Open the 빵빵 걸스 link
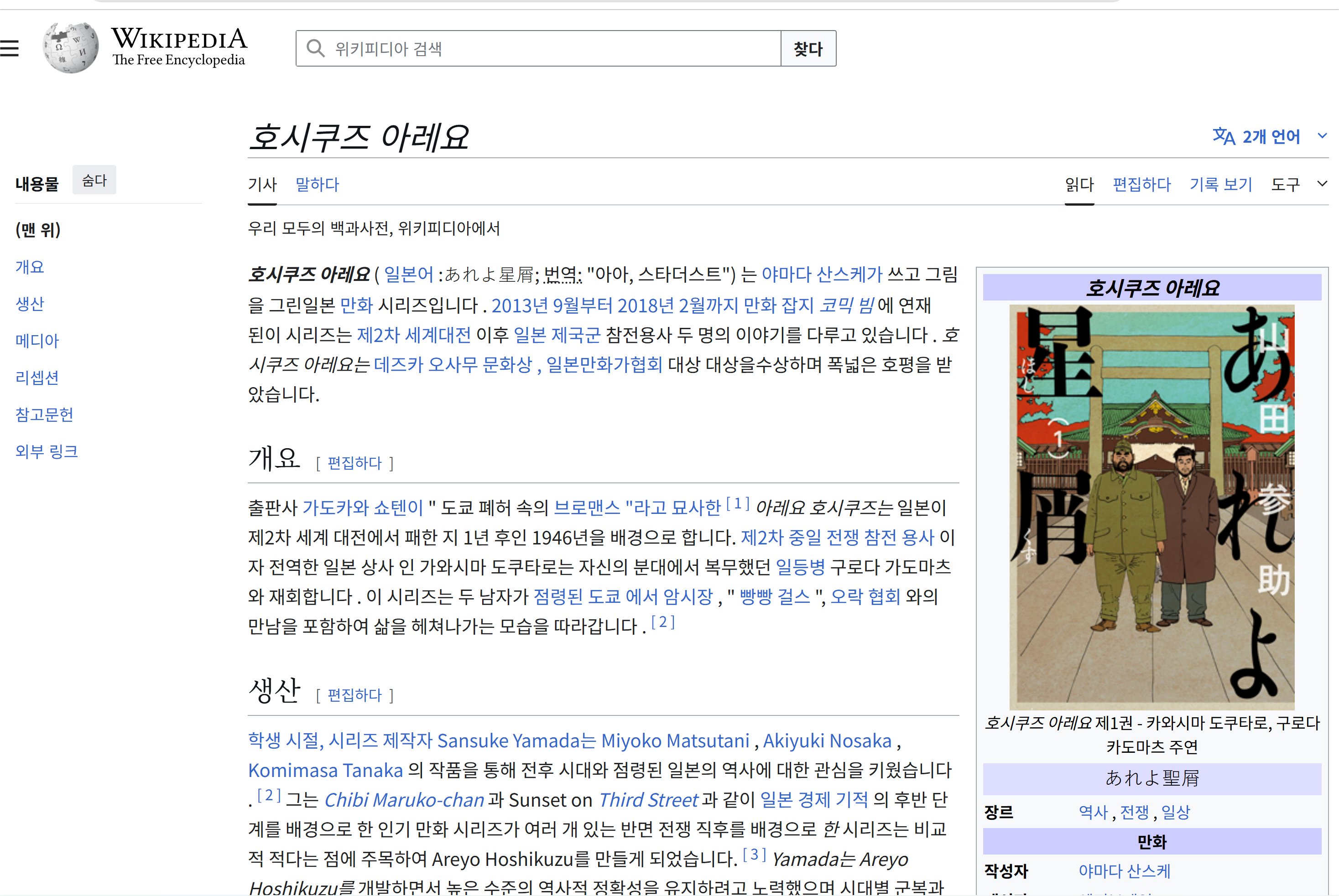1339x896 pixels. pos(775,596)
